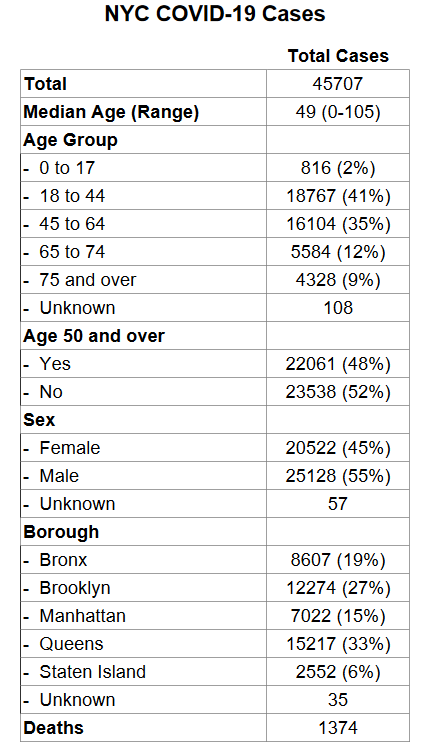Click the 49 (0-105) median age value

[x=338, y=112]
